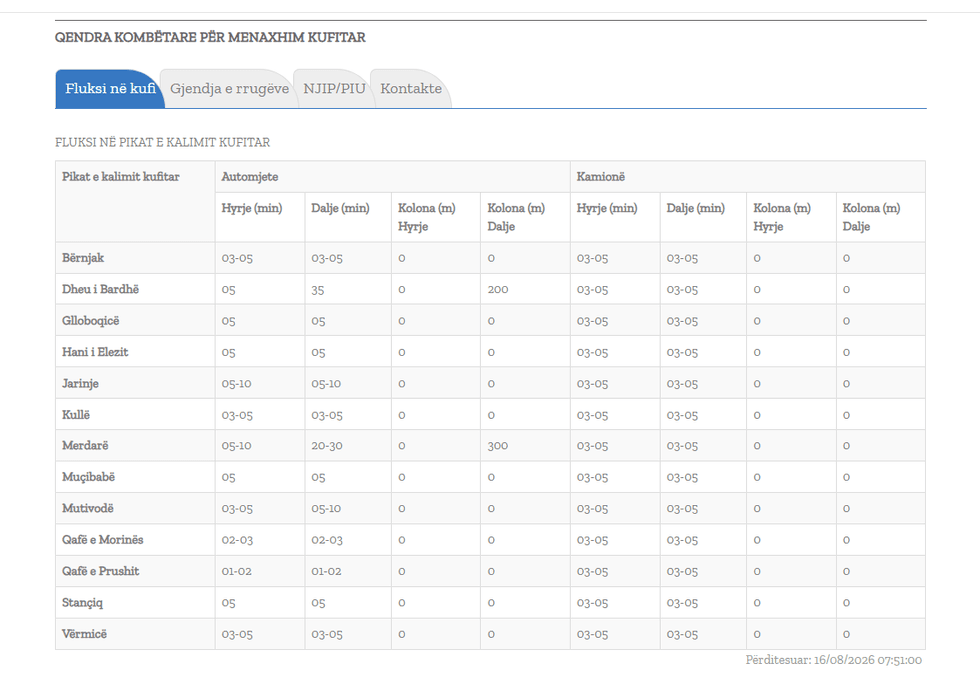The image size is (980, 683).
Task: Click Qafë e Prushit vehicle exit value 01-02
Action: (x=326, y=571)
